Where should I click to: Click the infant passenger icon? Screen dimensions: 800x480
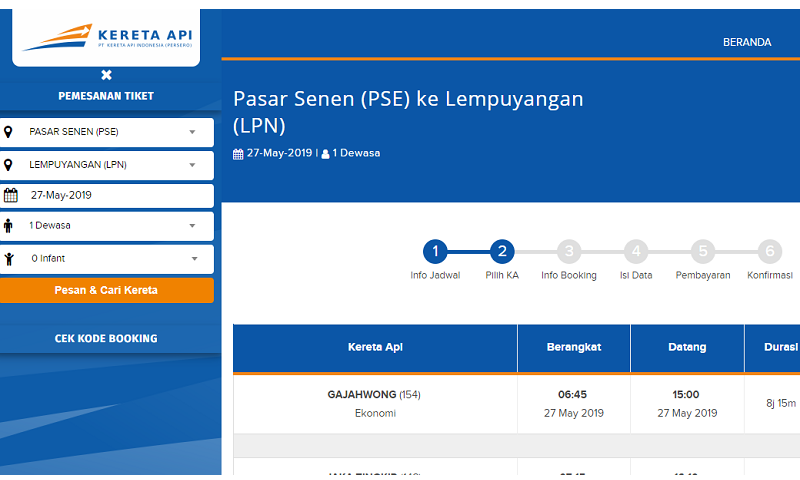point(9,259)
